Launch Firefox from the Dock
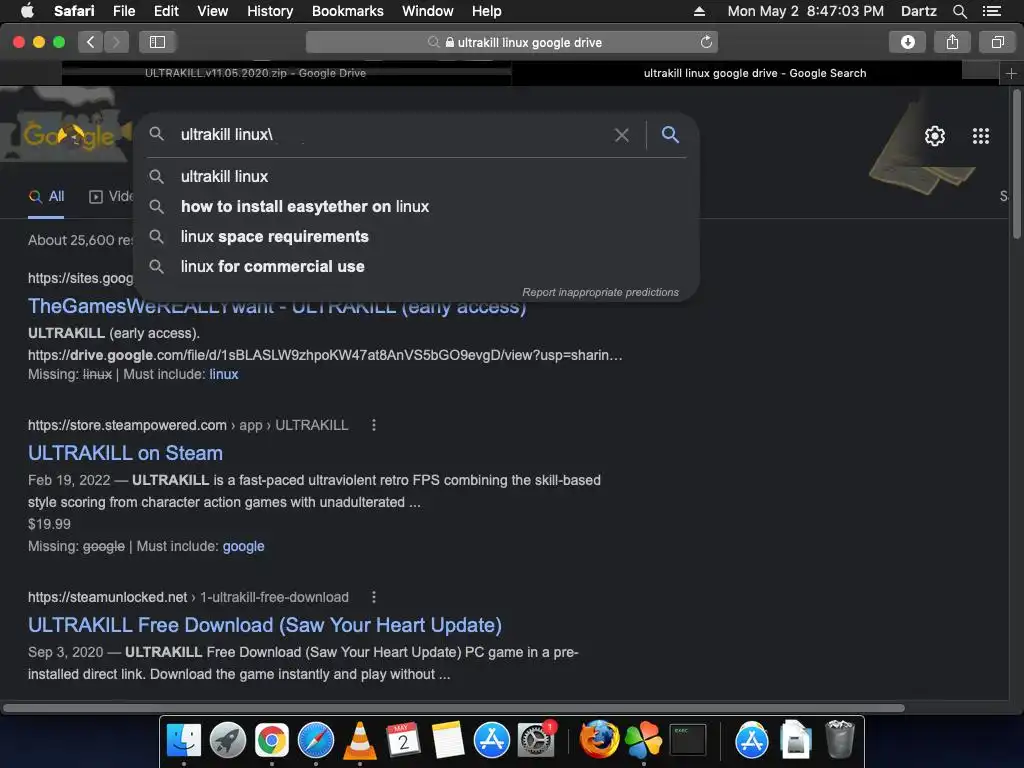Viewport: 1024px width, 768px height. [599, 739]
